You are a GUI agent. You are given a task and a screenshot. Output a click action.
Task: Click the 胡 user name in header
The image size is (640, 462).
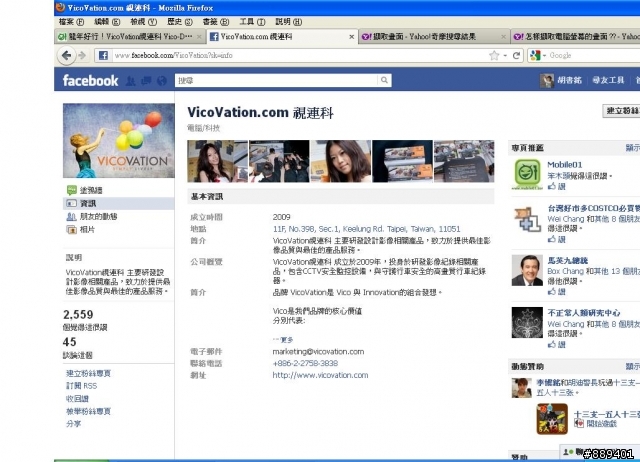[x=569, y=80]
